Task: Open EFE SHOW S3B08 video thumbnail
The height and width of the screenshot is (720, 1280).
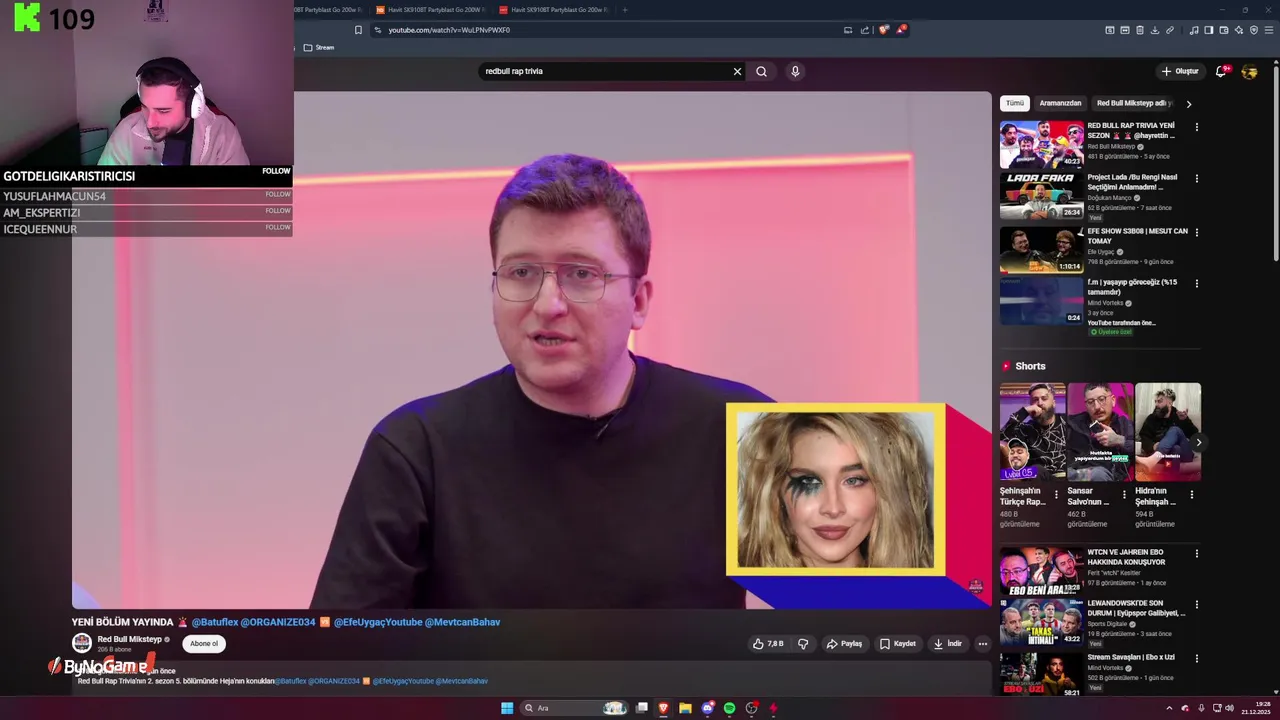Action: click(x=1041, y=249)
